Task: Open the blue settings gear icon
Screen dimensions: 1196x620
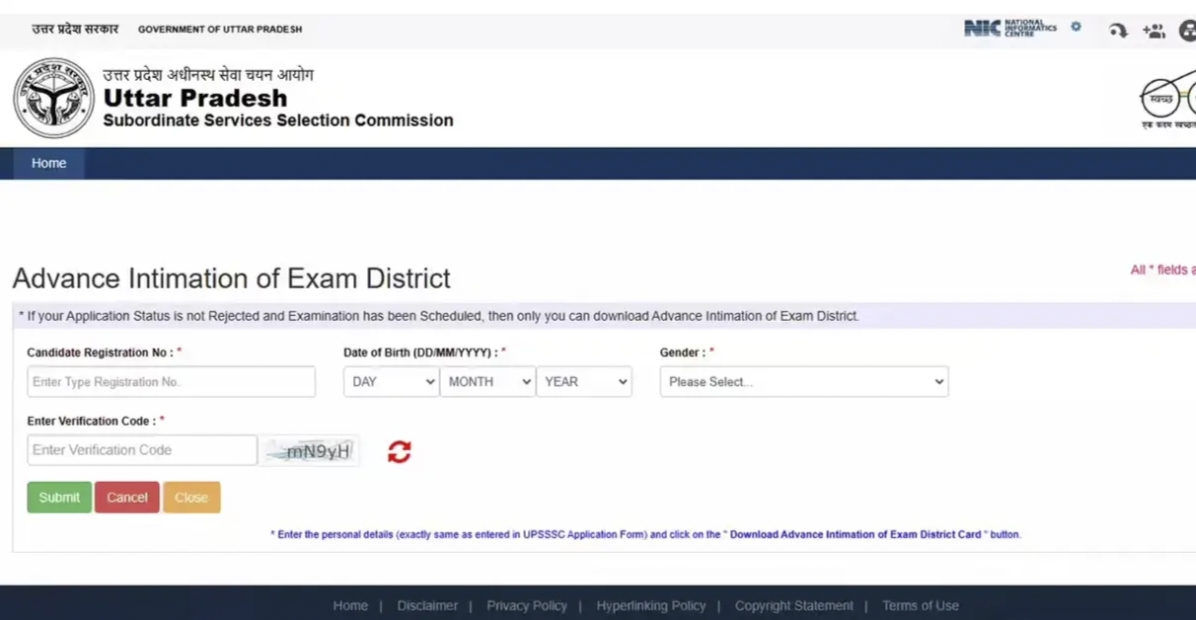Action: (1075, 27)
